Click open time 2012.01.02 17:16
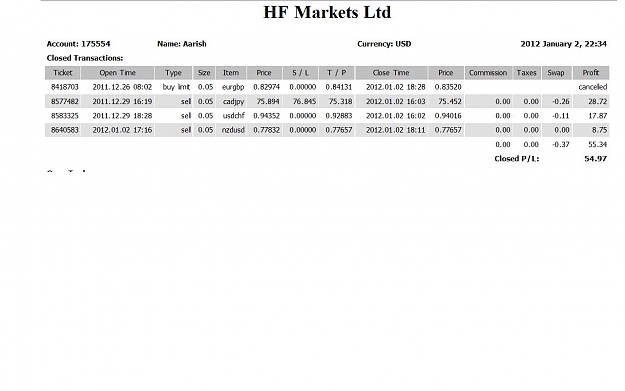Screen dimensions: 625x391 (122, 130)
